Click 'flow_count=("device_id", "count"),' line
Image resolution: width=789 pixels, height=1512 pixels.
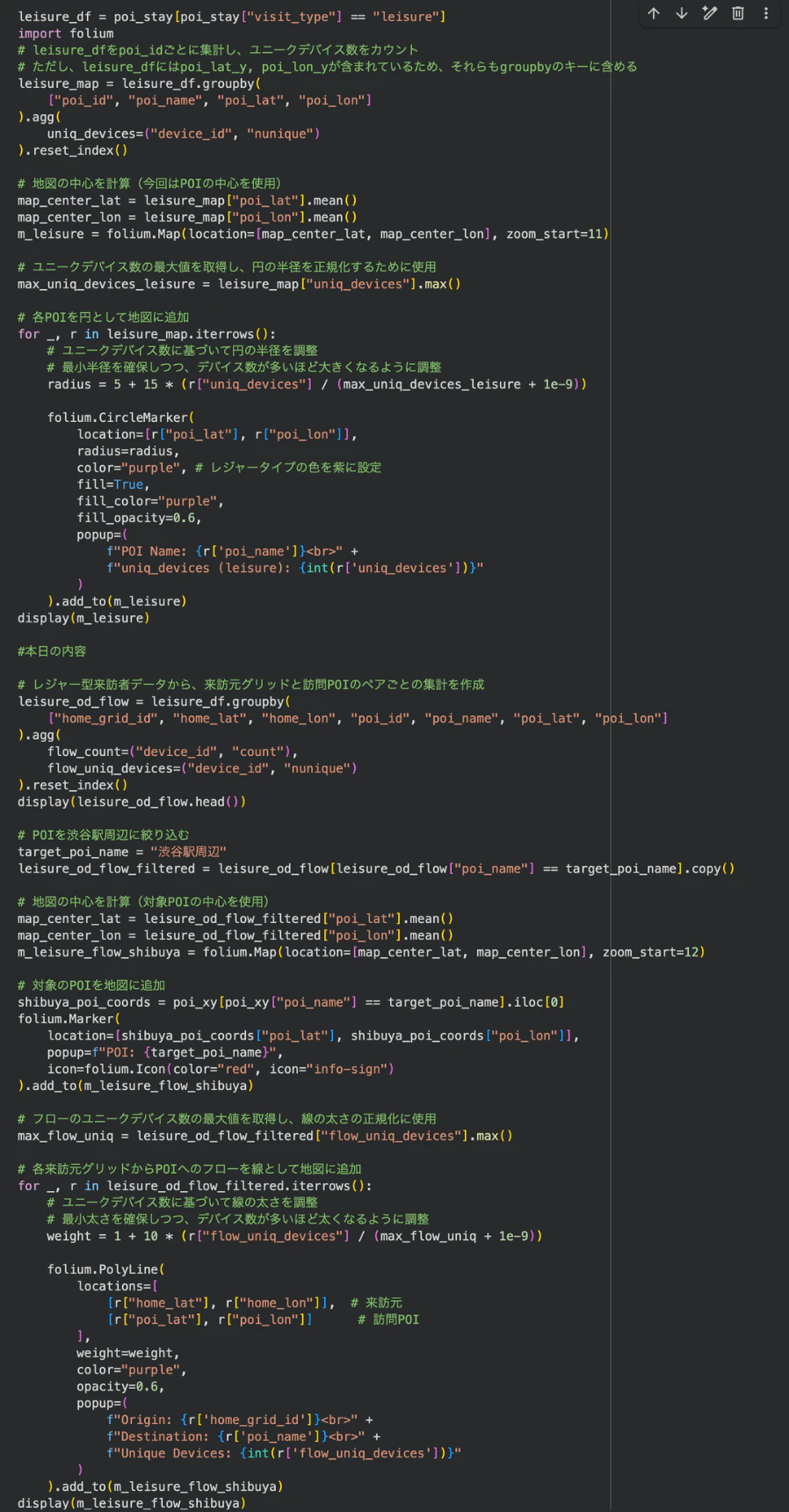(173, 752)
